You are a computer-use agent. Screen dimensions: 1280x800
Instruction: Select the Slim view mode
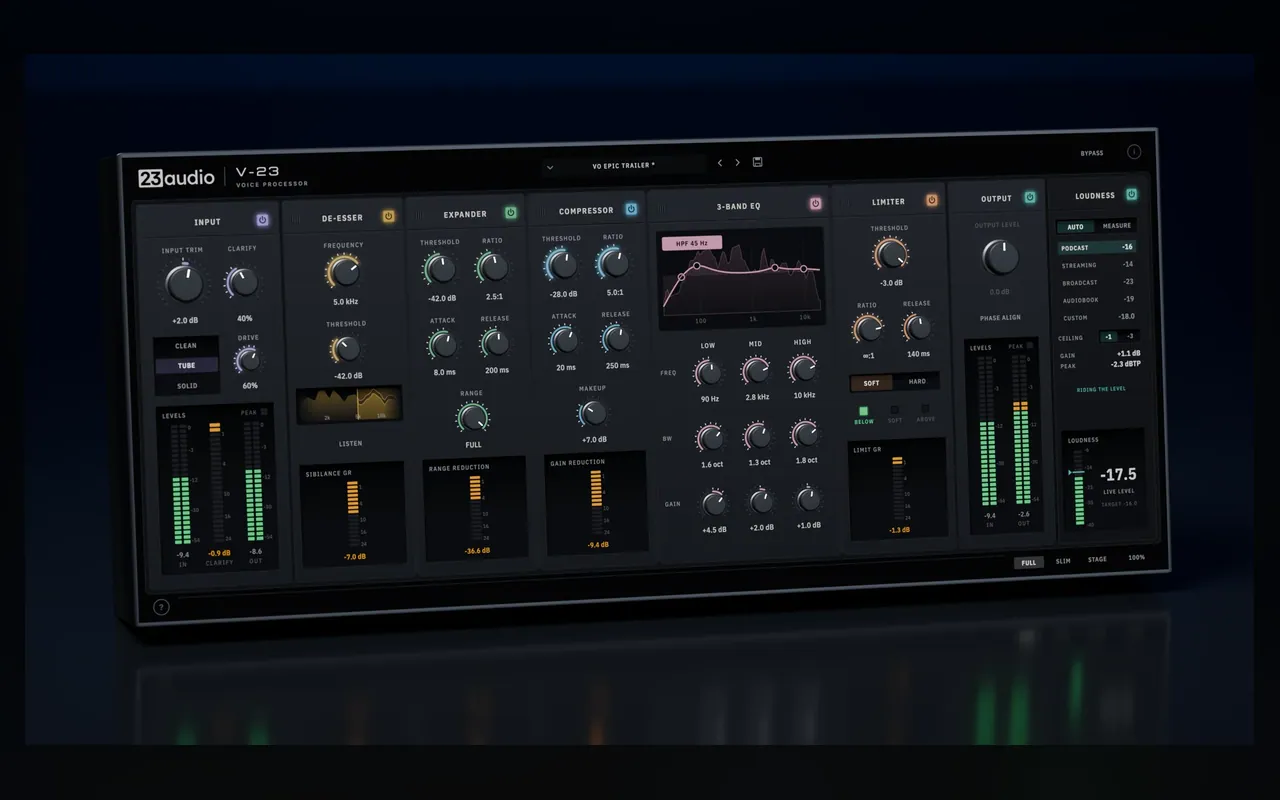click(1063, 561)
